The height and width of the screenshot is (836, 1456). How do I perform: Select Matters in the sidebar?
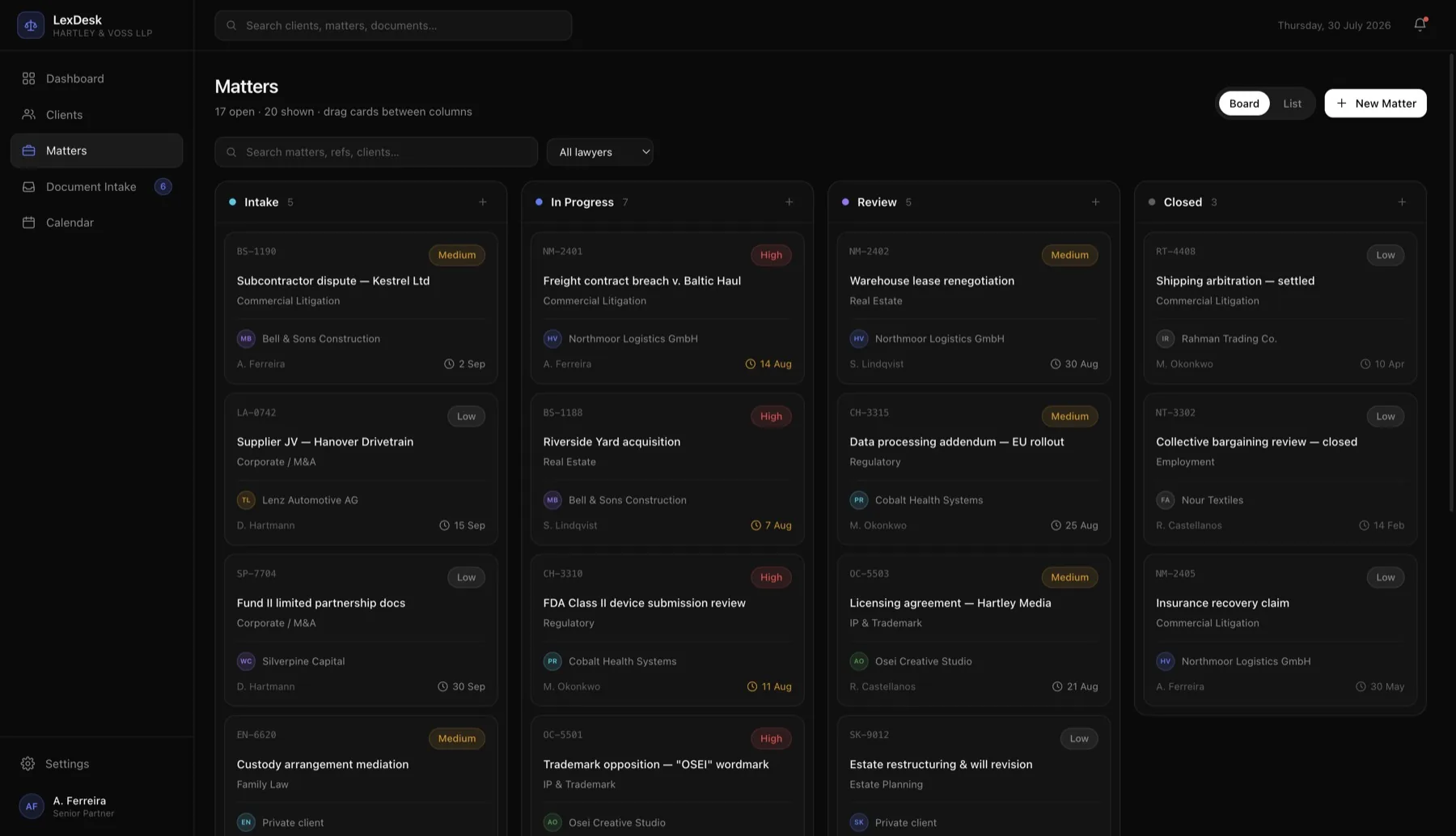(96, 151)
